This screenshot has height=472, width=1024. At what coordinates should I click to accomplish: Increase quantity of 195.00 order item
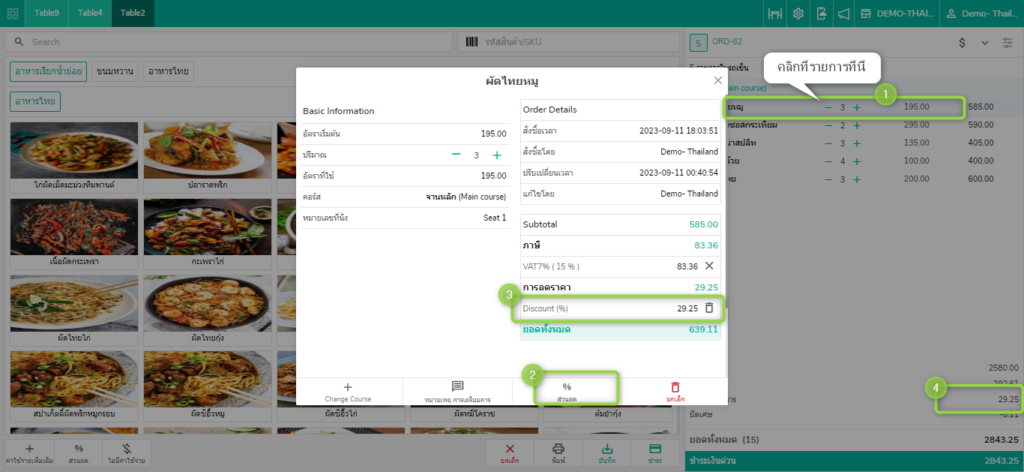[857, 107]
